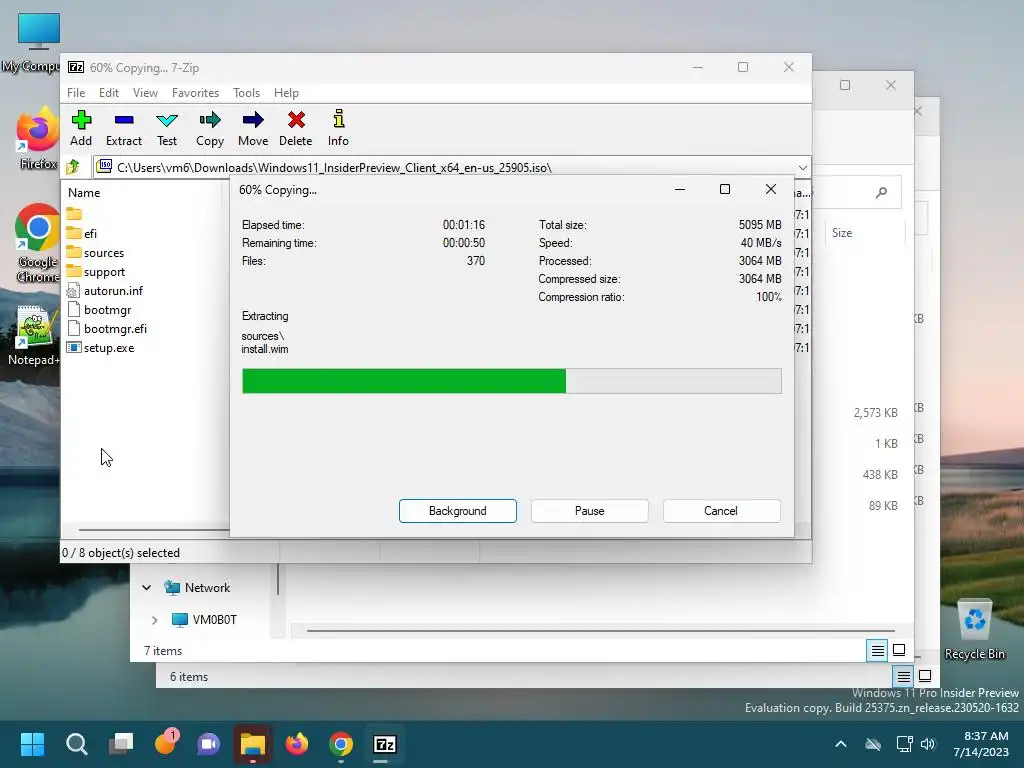This screenshot has width=1024, height=768.
Task: Click the Chrome taskbar icon
Action: point(341,744)
